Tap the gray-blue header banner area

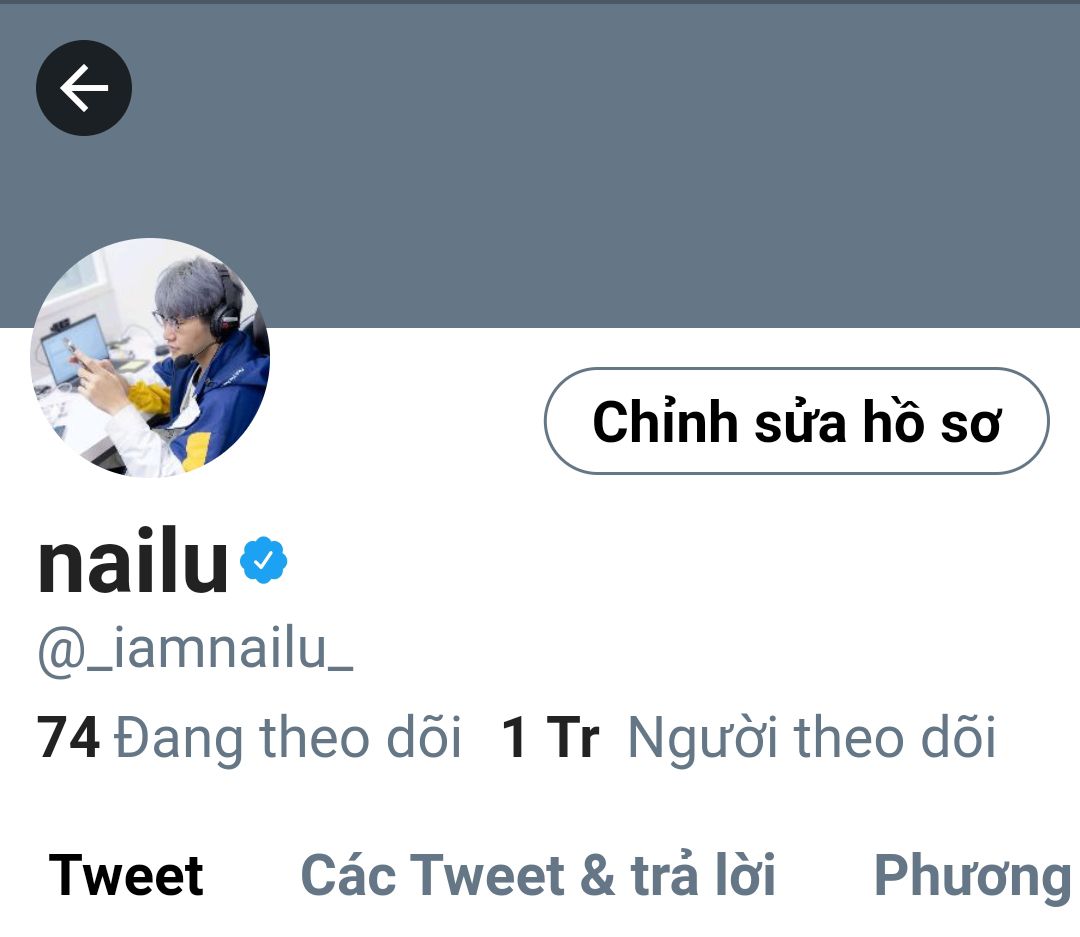tap(606, 165)
